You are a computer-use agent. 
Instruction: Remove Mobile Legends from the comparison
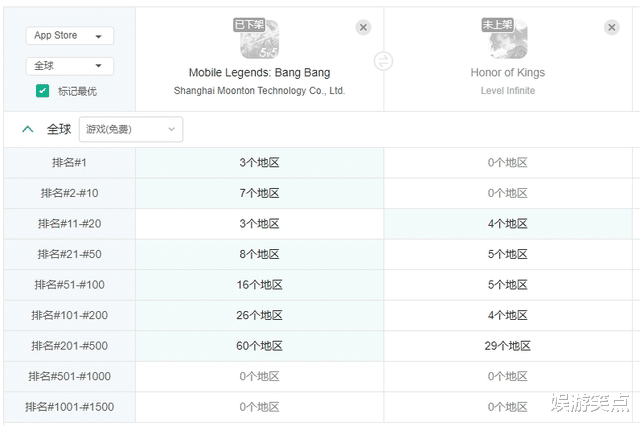tap(363, 27)
